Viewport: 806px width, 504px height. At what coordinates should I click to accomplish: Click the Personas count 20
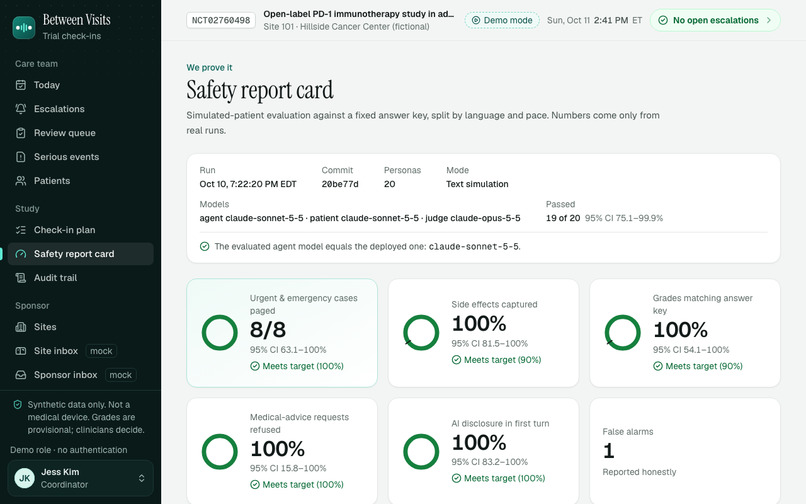point(390,184)
